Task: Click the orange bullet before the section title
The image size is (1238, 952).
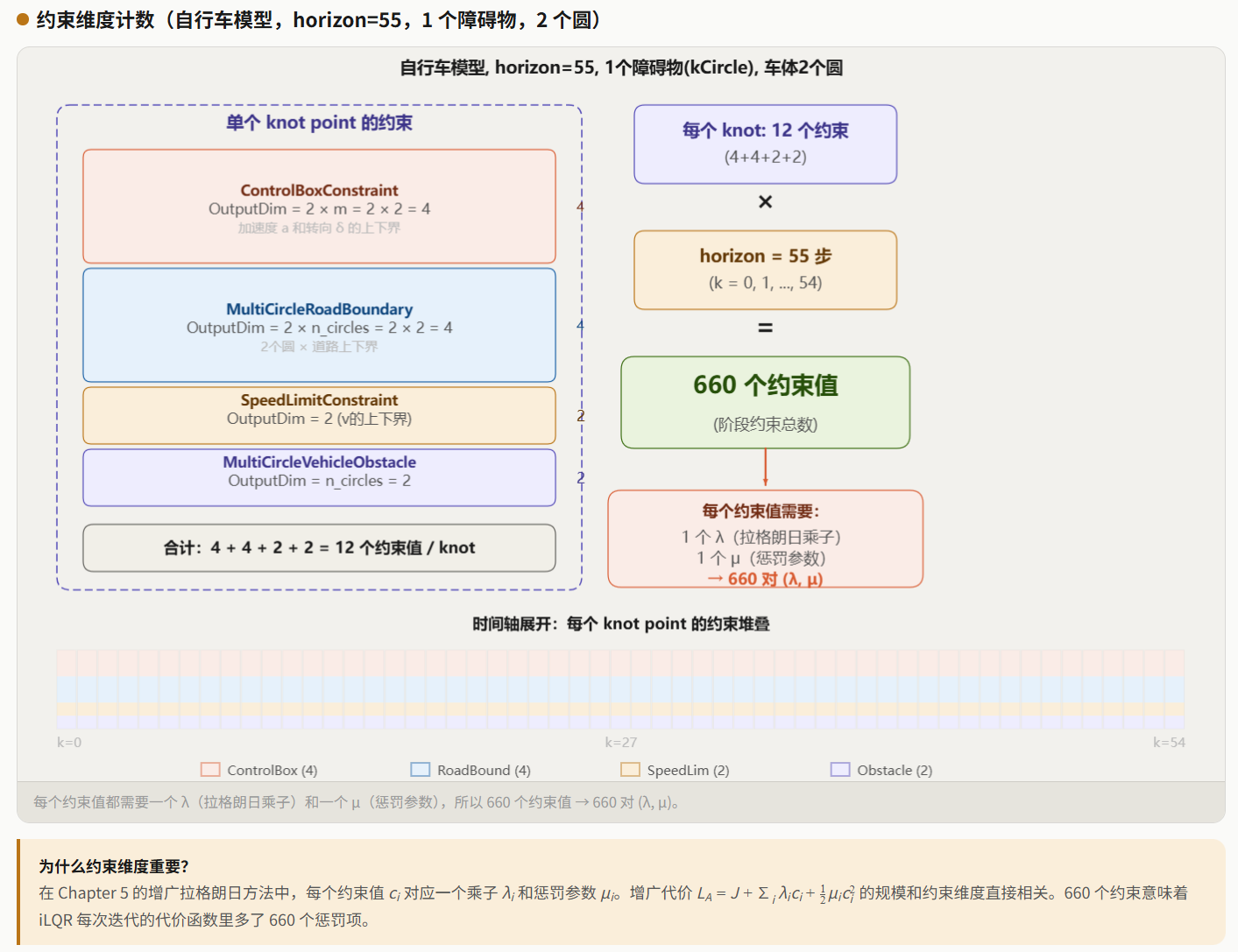Action: click(23, 19)
